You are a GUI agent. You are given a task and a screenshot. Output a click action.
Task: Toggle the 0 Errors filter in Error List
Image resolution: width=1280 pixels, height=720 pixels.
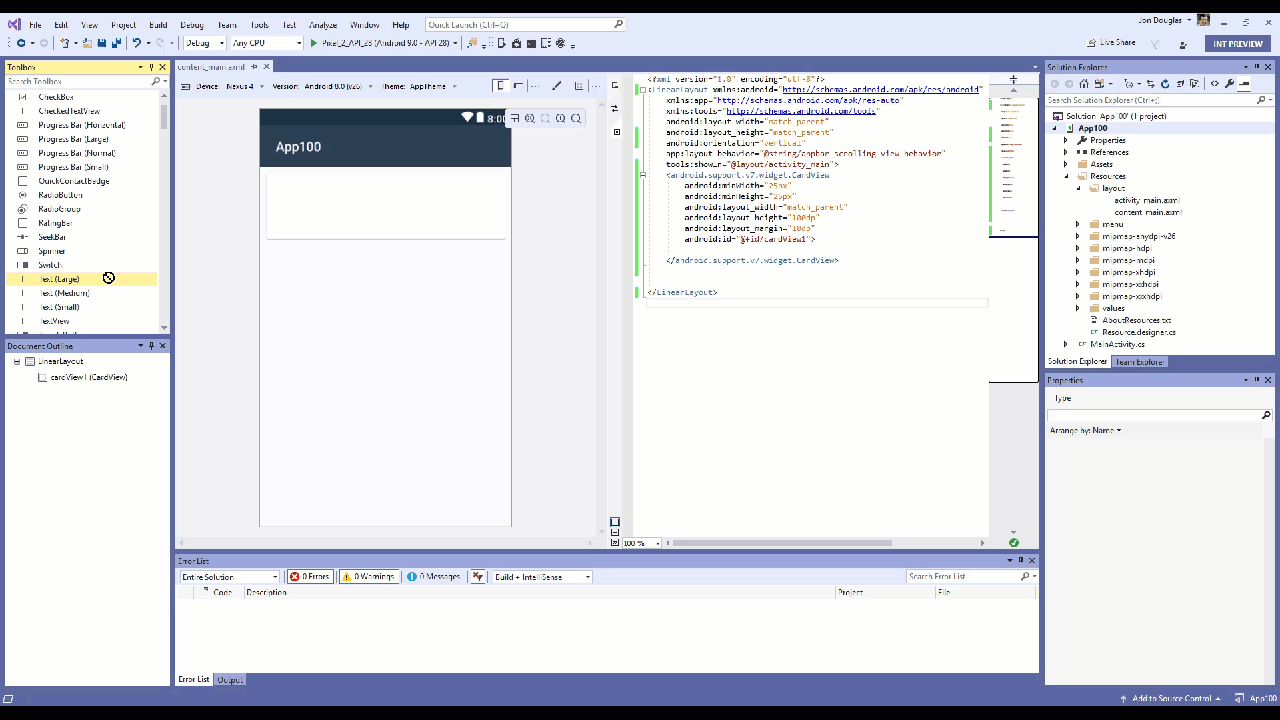click(x=309, y=576)
